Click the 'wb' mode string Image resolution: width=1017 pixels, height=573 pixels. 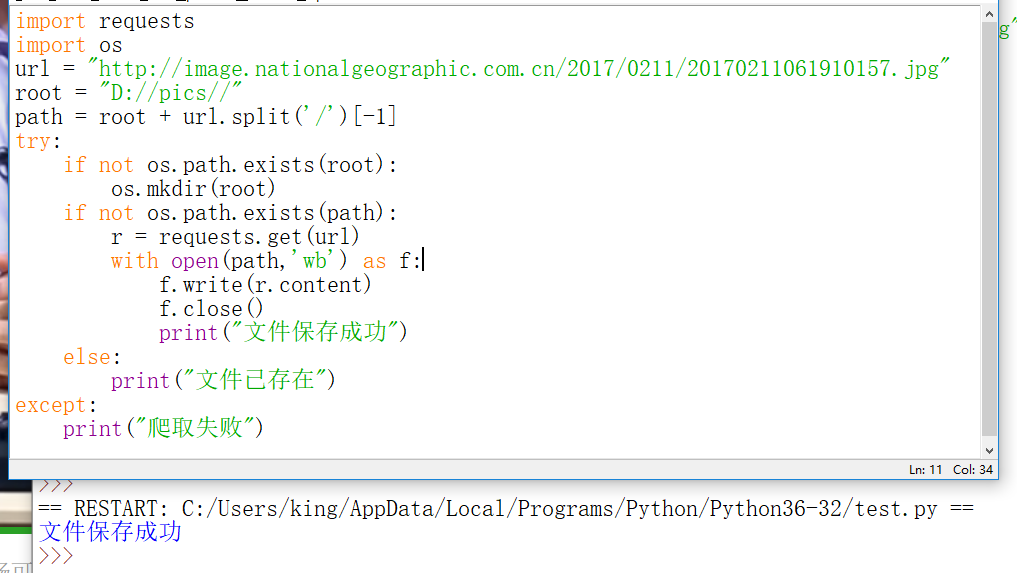(x=315, y=261)
